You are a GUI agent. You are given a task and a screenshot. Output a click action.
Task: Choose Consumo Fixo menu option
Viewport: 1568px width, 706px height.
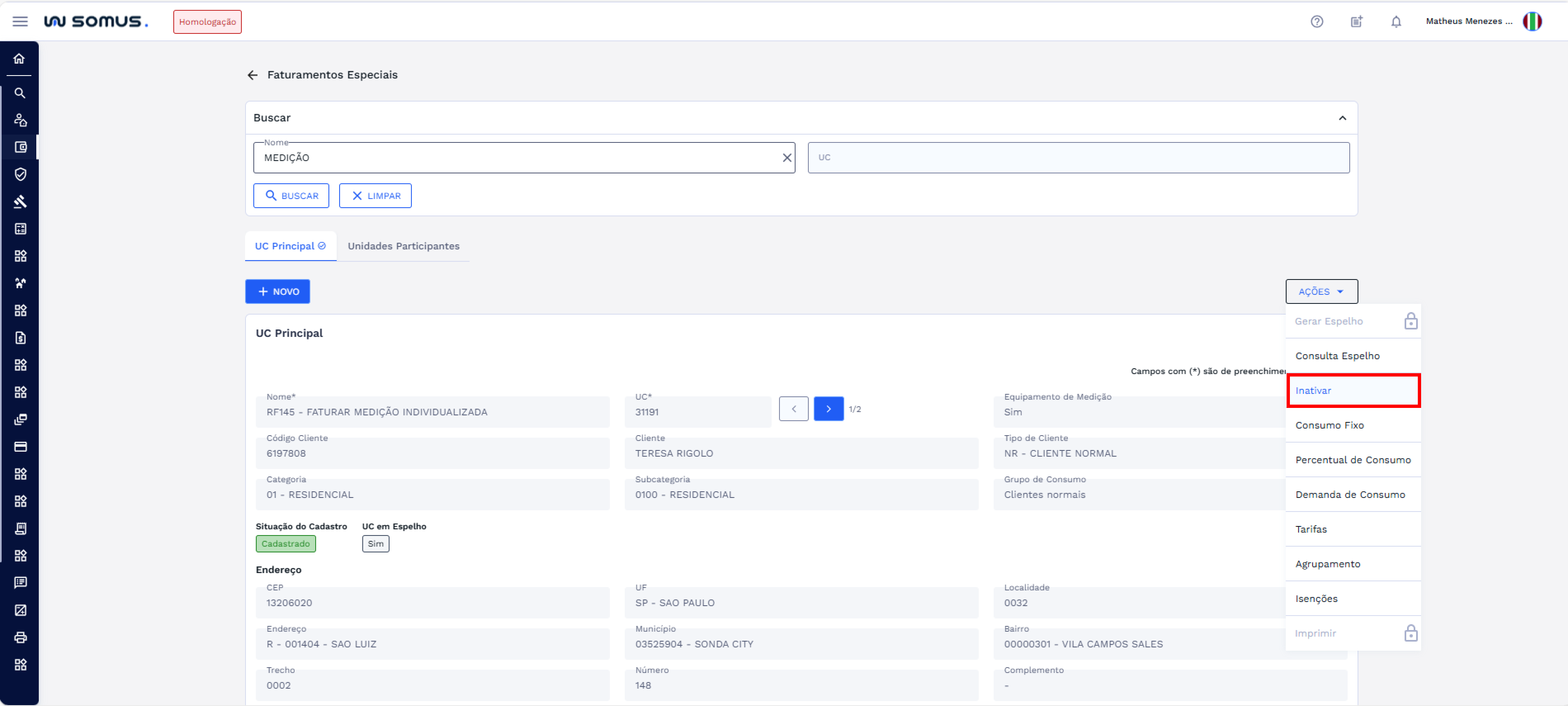(x=1353, y=425)
